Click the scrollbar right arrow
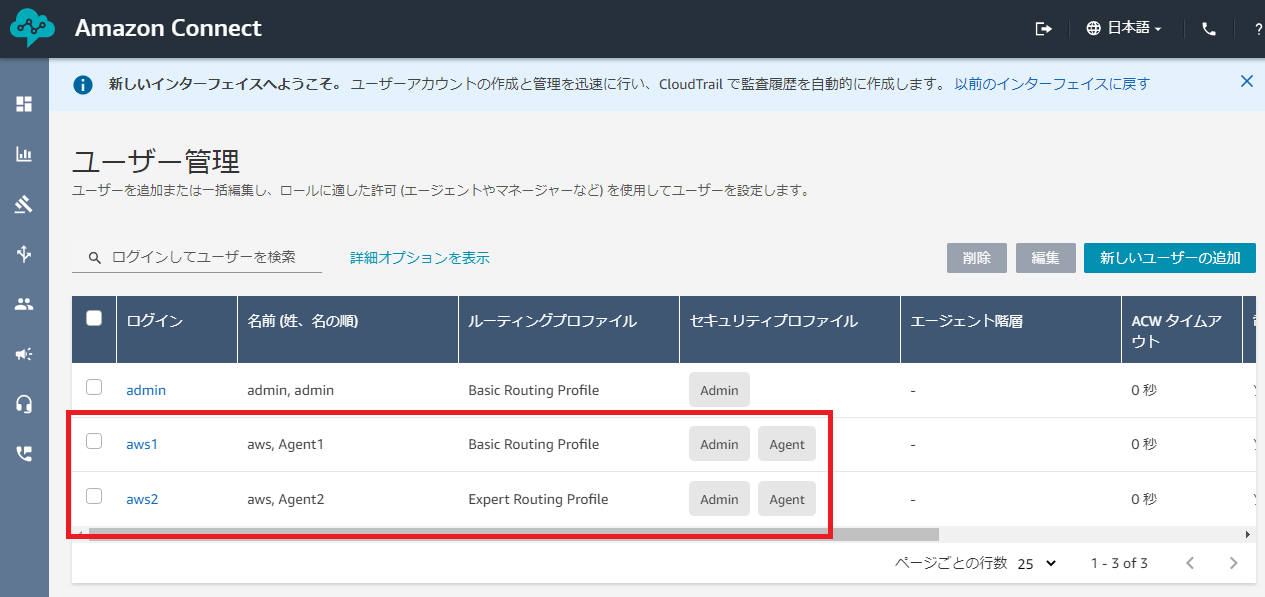Viewport: 1265px width, 597px height. pyautogui.click(x=1247, y=535)
